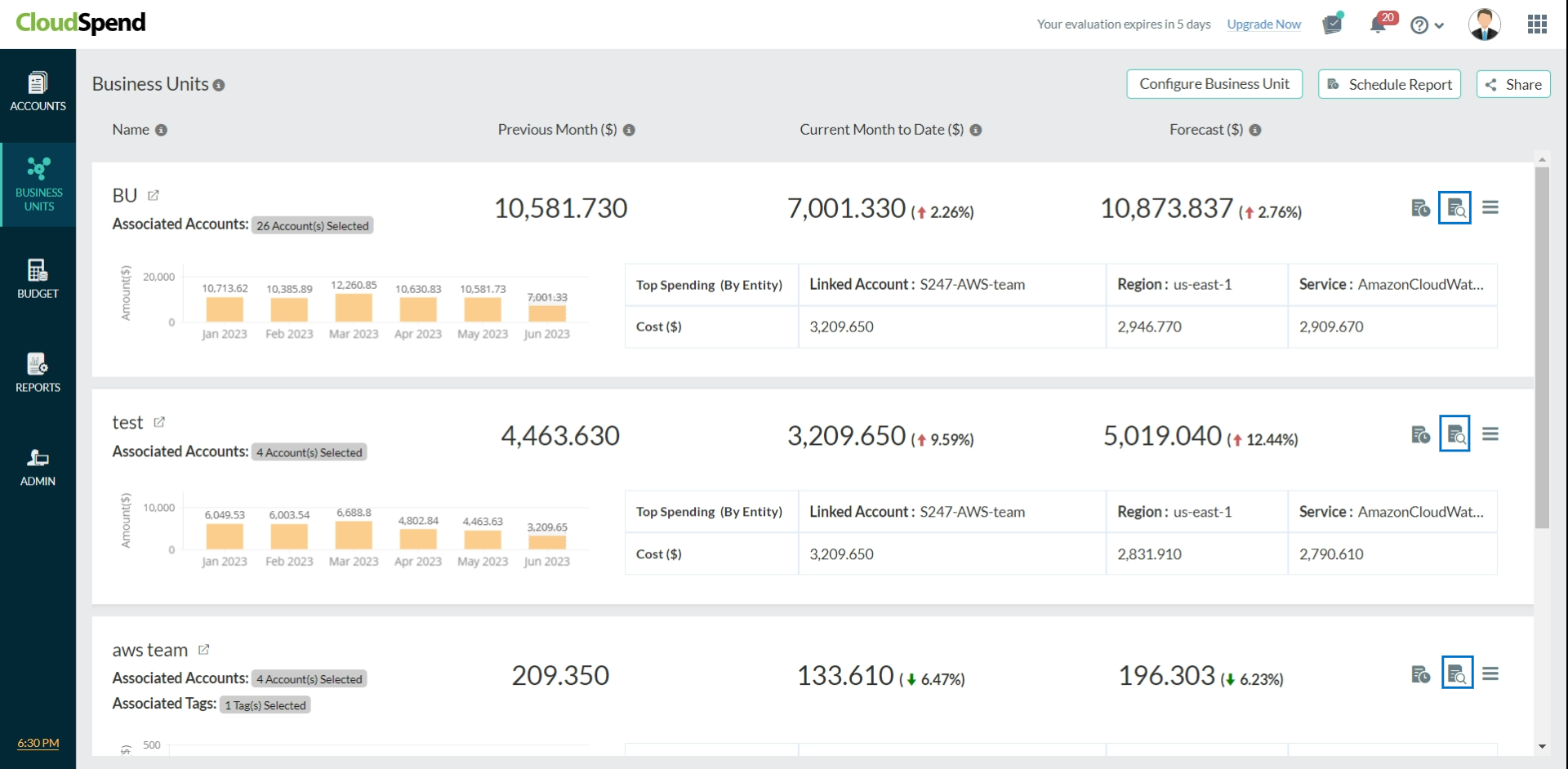Click the scroll down arrow of the list scrollbar

pos(1542,746)
